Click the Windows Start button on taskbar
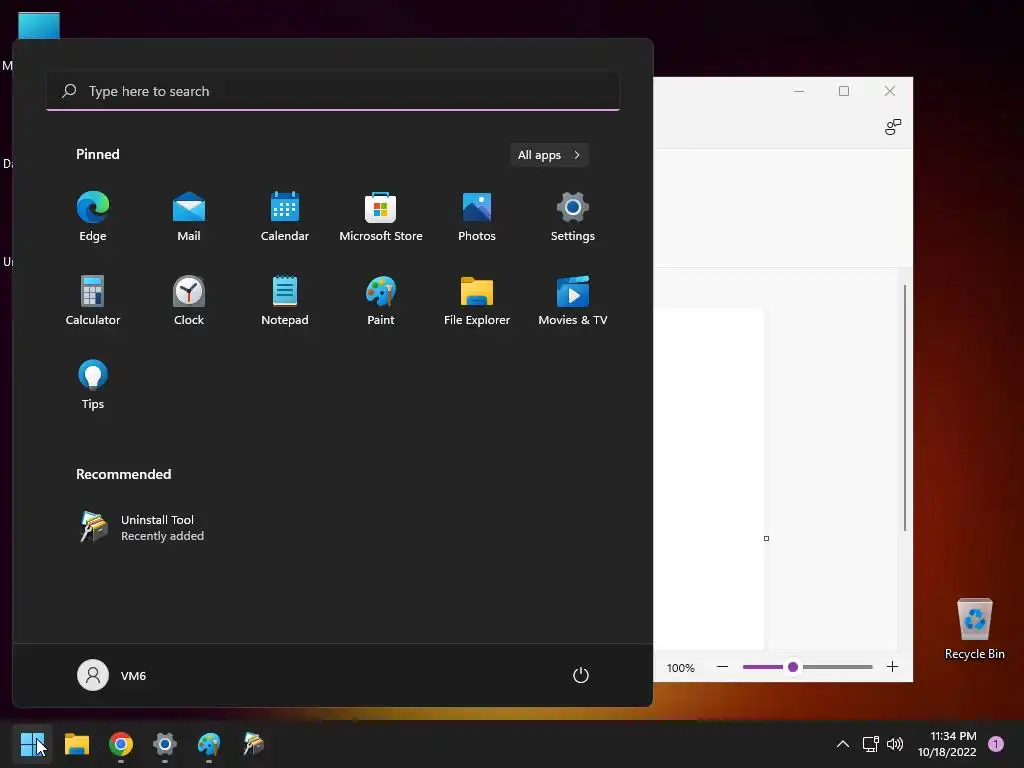 [x=32, y=744]
